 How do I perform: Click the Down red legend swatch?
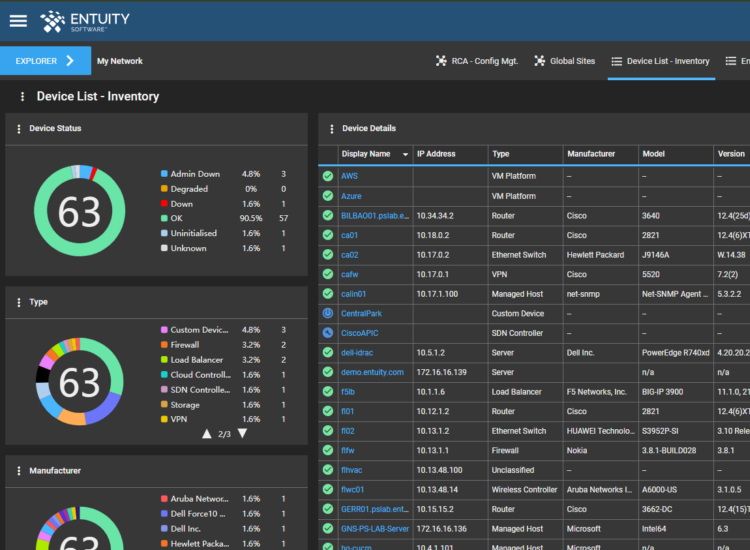[x=164, y=204]
